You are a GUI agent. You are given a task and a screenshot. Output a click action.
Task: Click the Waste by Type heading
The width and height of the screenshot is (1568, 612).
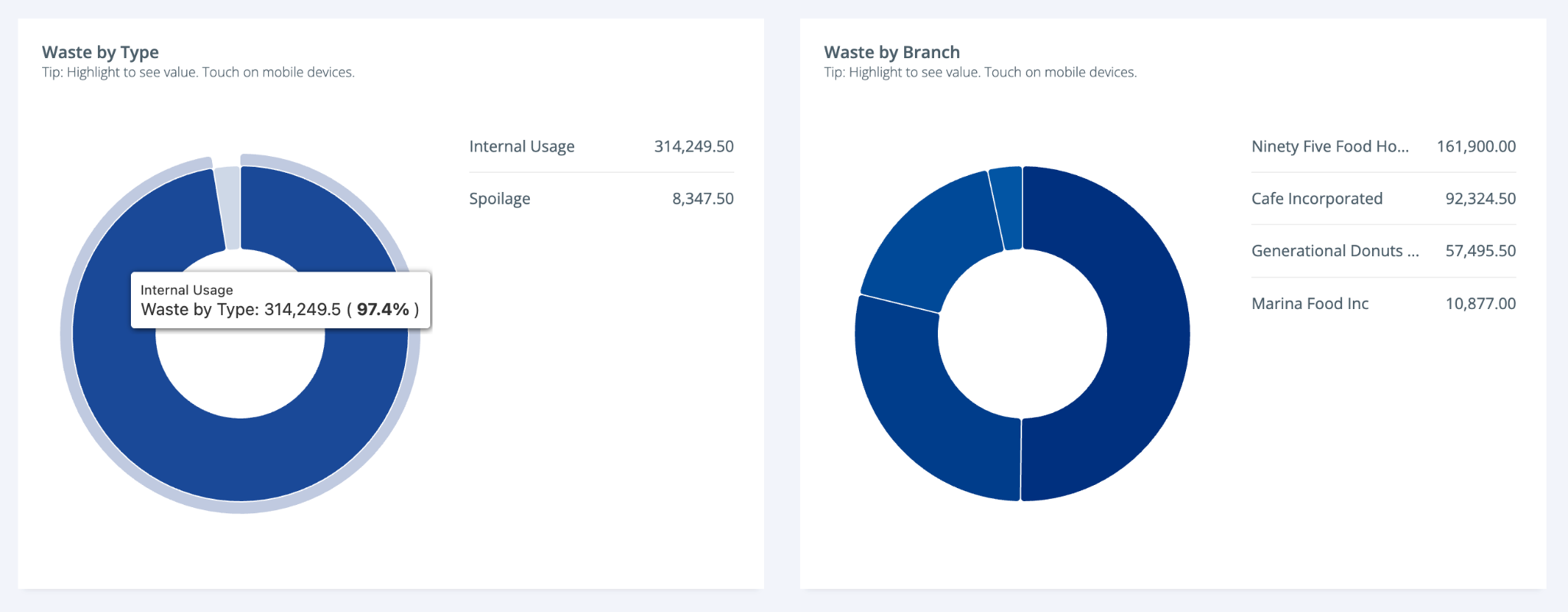click(100, 52)
